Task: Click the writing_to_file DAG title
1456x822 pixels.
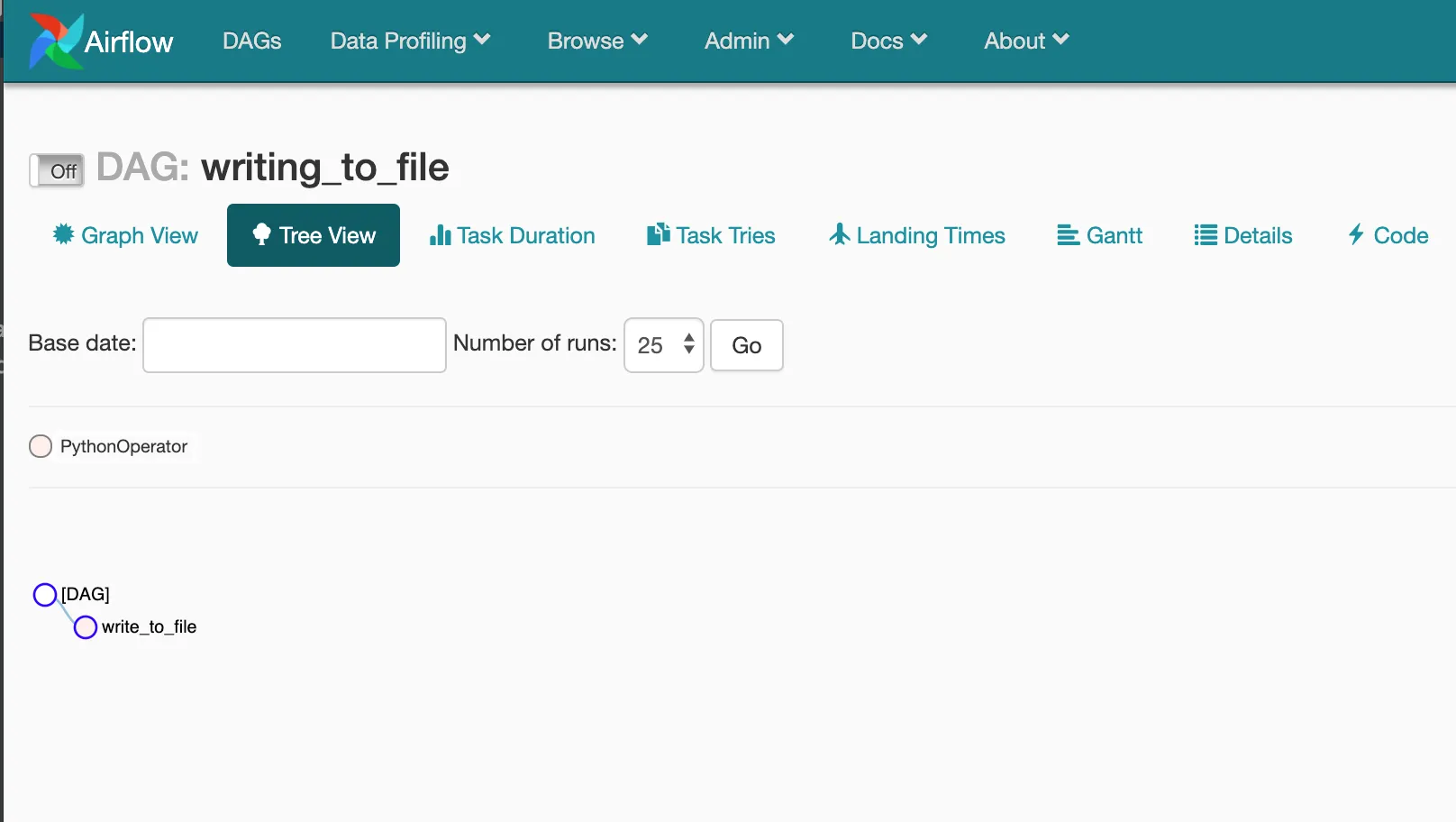Action: coord(324,168)
